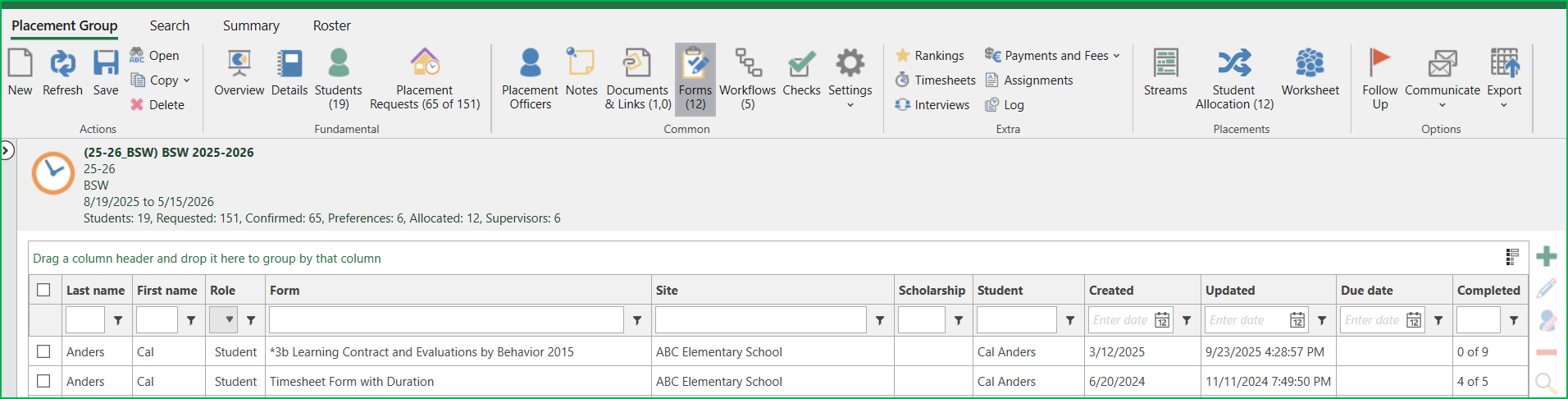Screen dimensions: 1568x399
Task: Open Documents & Links icon
Action: [x=637, y=63]
